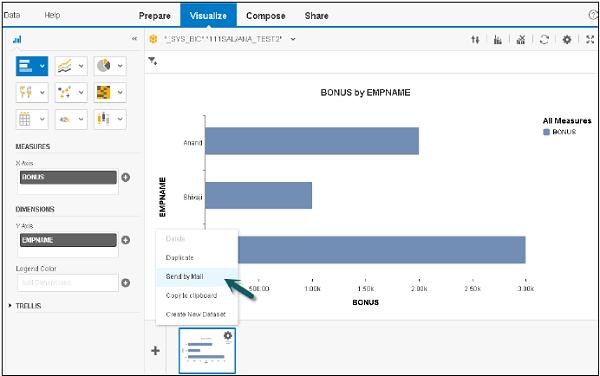Open pie chart type dropdown arrow

(120, 66)
